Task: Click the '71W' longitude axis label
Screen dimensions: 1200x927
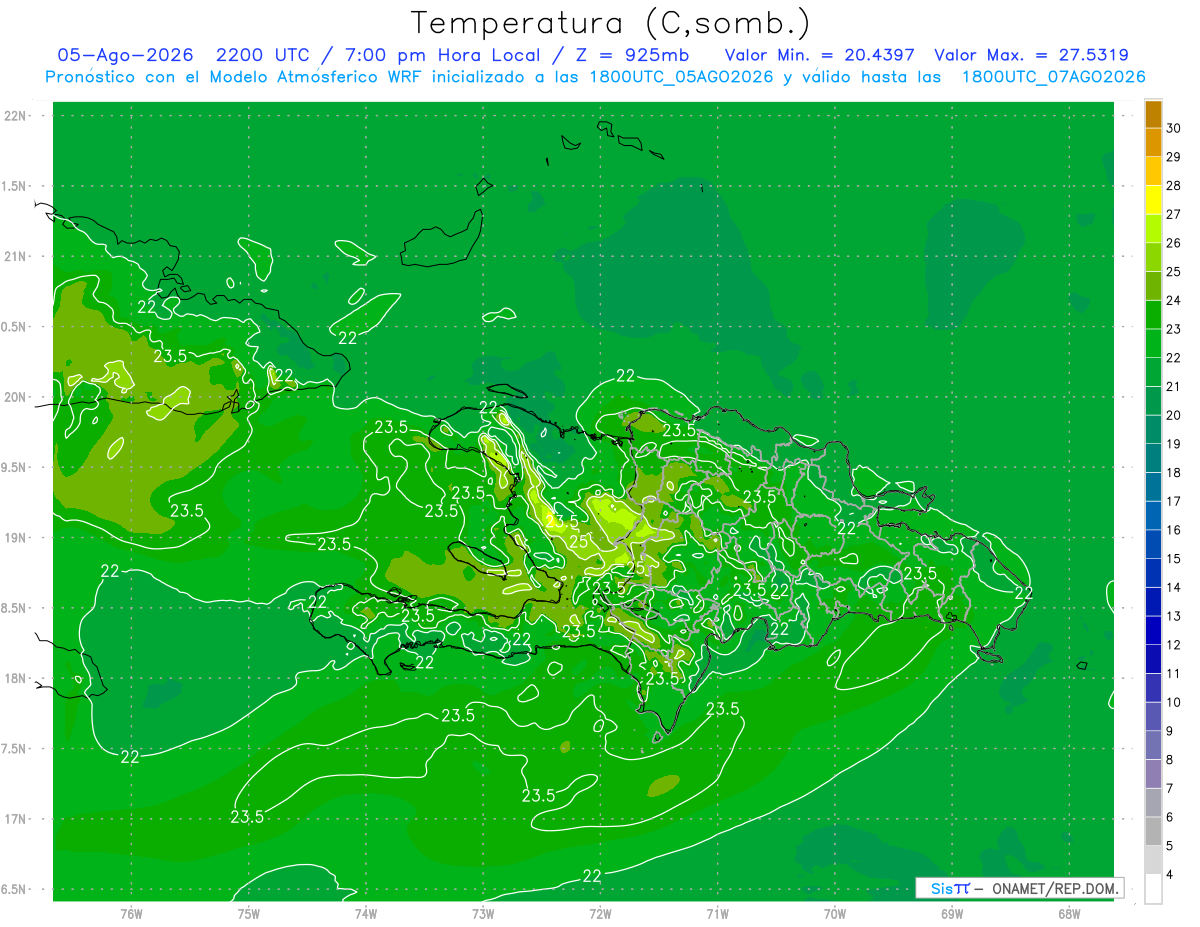Action: pyautogui.click(x=717, y=913)
